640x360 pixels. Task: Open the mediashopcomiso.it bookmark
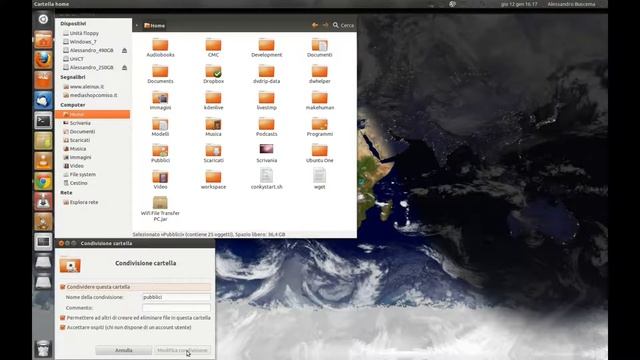90,95
